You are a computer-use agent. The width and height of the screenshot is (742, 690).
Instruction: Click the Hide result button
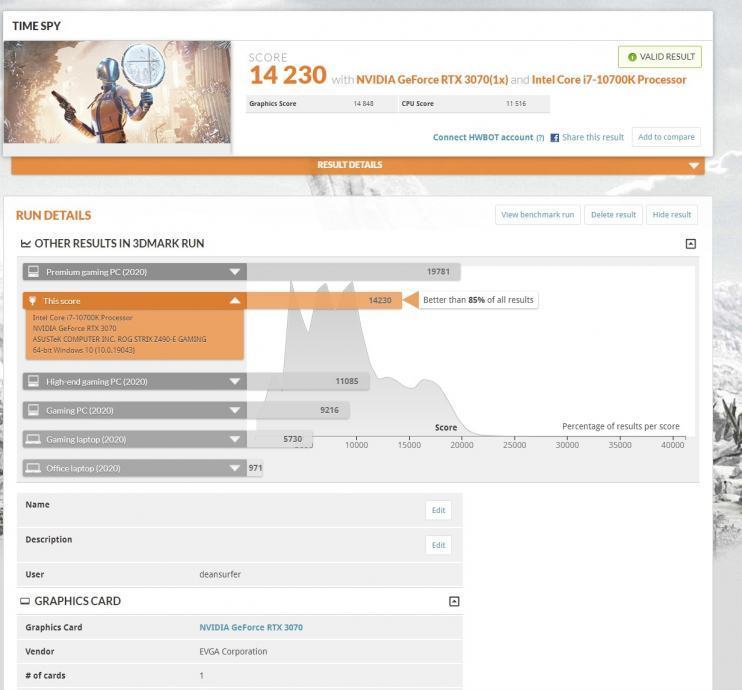[x=671, y=215]
